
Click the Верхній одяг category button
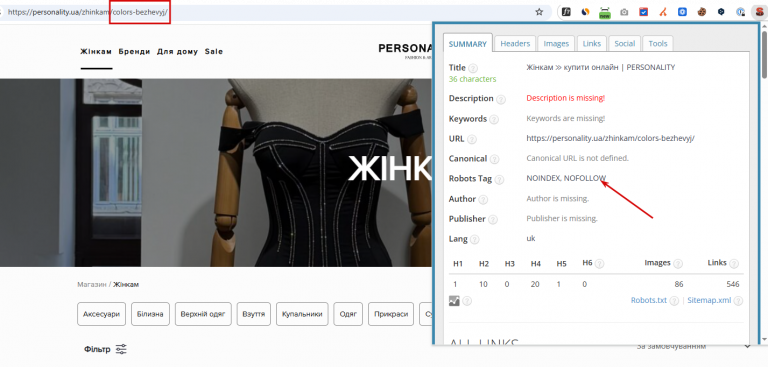203,314
